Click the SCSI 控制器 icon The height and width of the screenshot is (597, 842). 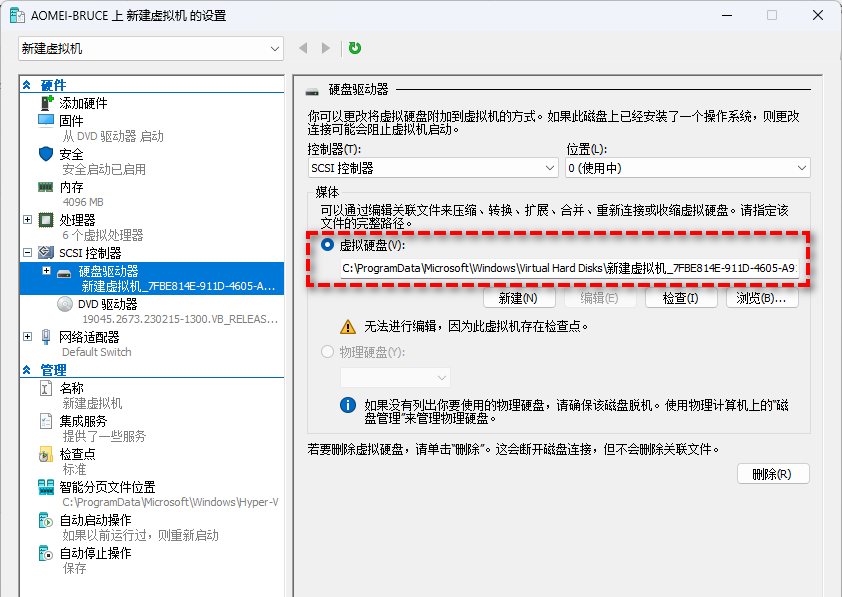(x=46, y=252)
